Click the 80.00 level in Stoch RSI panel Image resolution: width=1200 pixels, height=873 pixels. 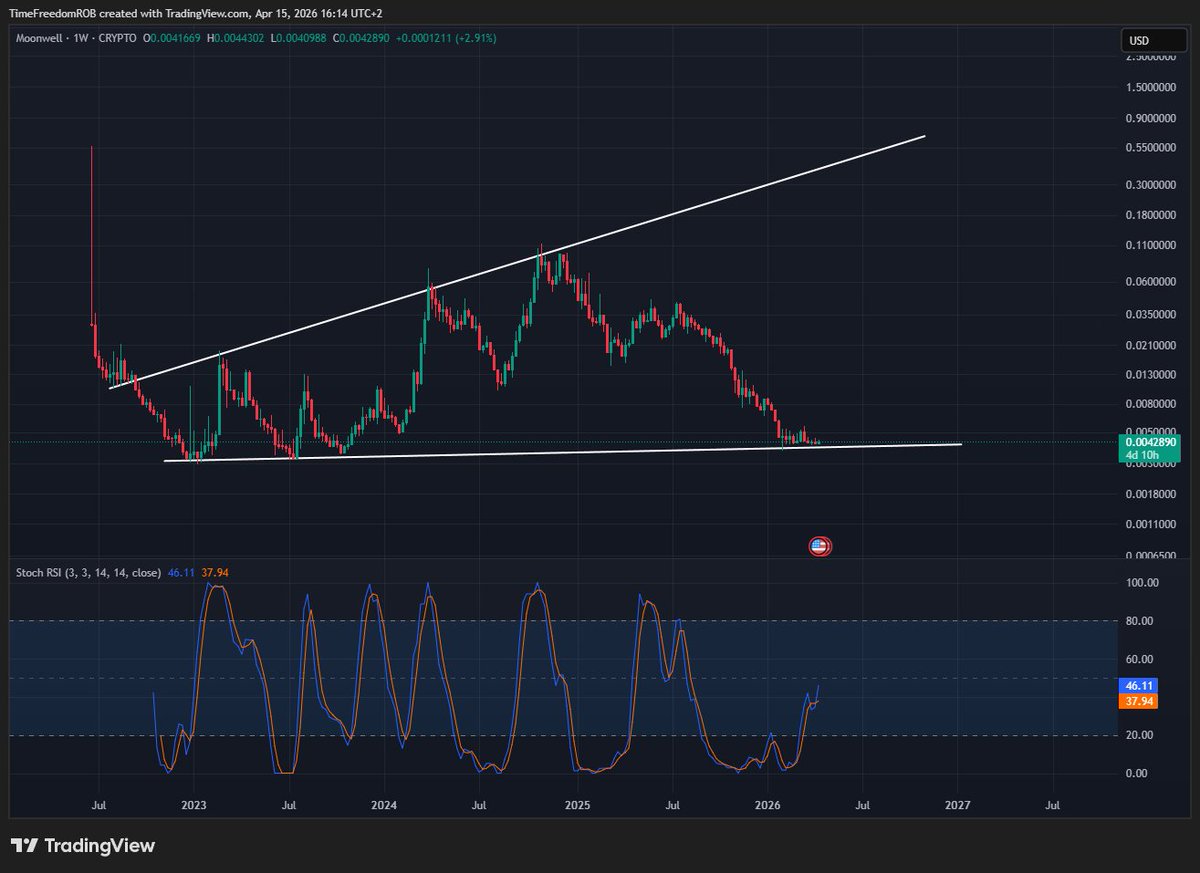(x=1139, y=622)
